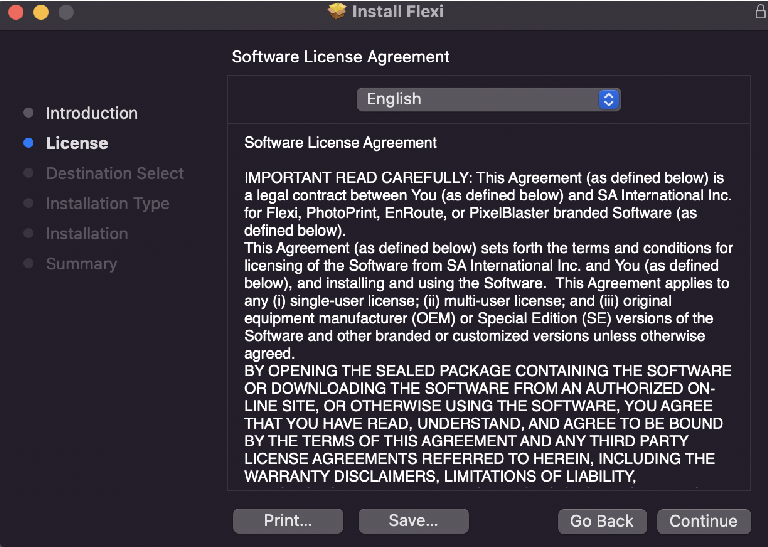768x547 pixels.
Task: Click the Install Flexi window title
Action: coord(397,12)
